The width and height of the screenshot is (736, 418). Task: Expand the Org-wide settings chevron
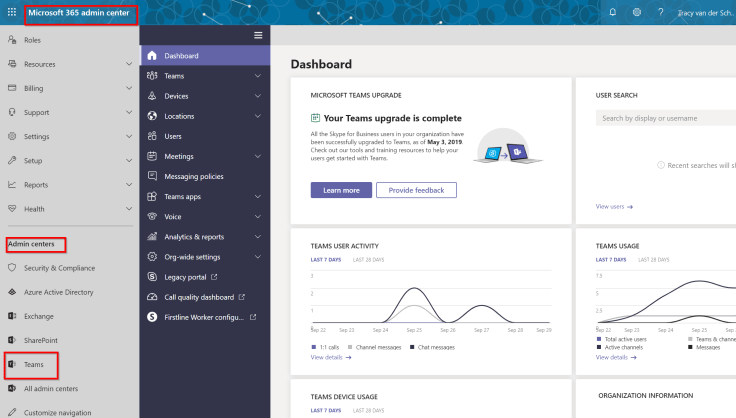pyautogui.click(x=258, y=257)
